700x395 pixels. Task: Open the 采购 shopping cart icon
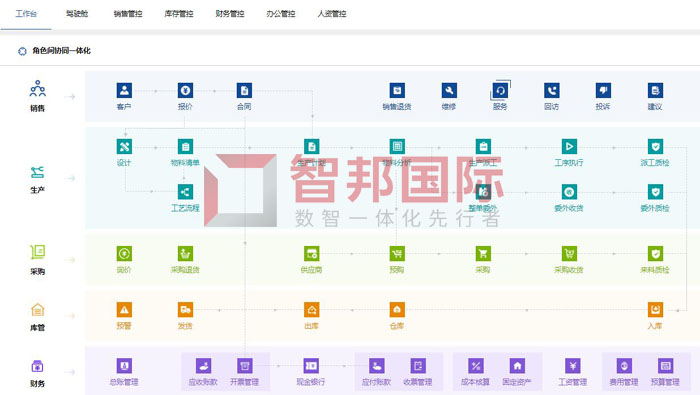[483, 254]
